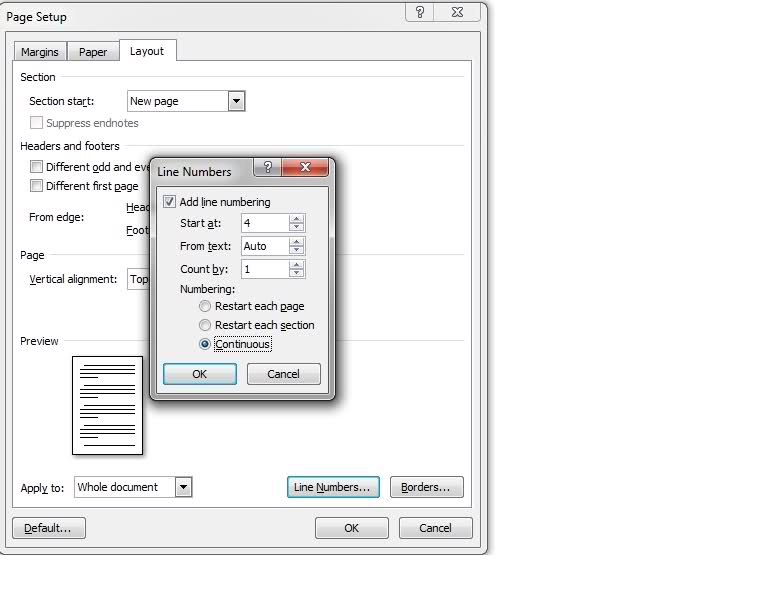The image size is (768, 614).
Task: Switch to the Margins tab
Action: click(x=40, y=52)
